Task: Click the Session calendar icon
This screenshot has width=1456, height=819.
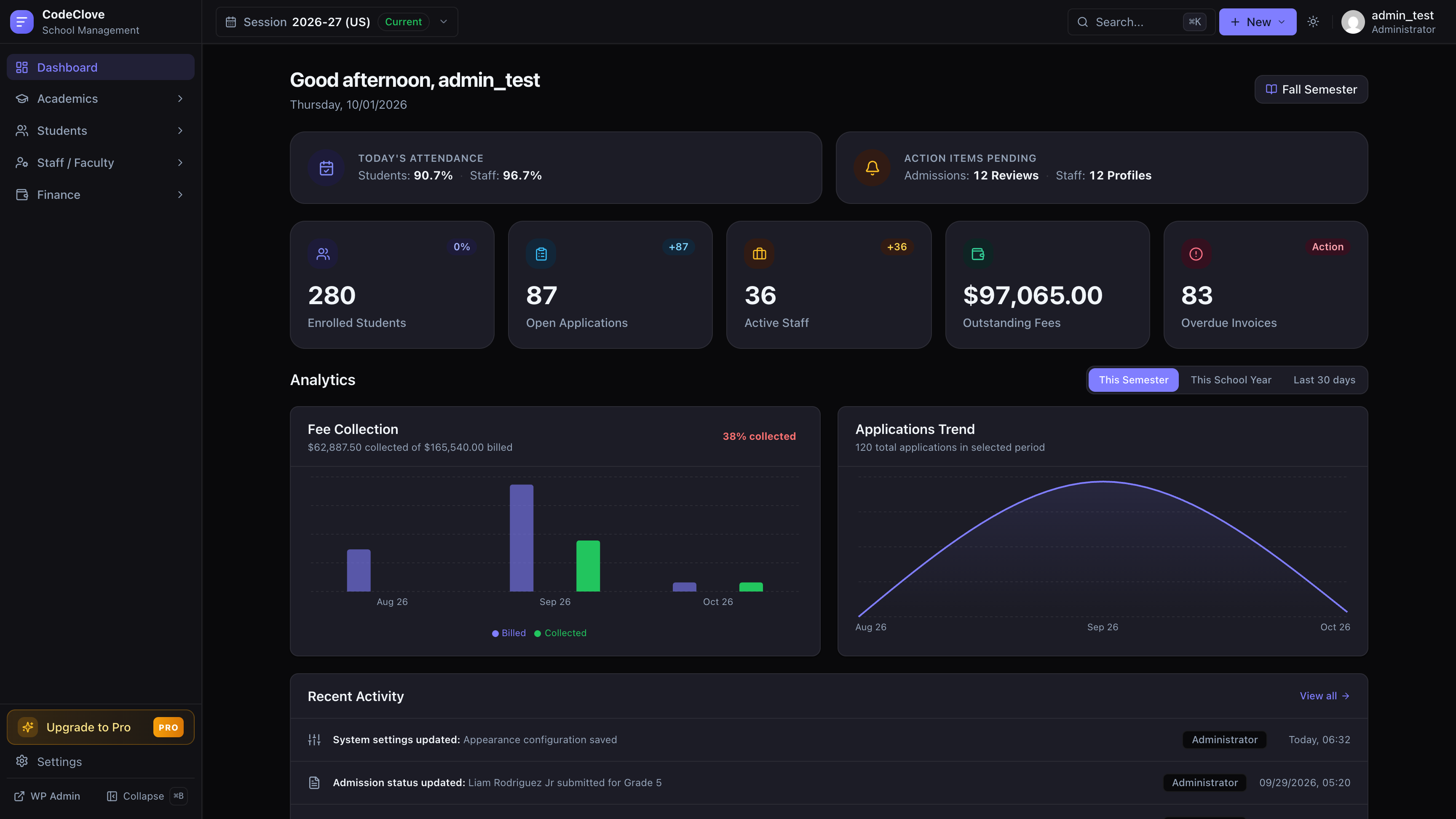Action: [x=230, y=22]
